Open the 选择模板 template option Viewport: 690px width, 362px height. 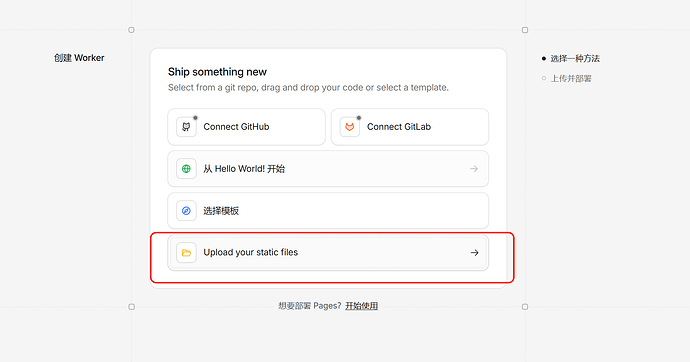pyautogui.click(x=328, y=211)
